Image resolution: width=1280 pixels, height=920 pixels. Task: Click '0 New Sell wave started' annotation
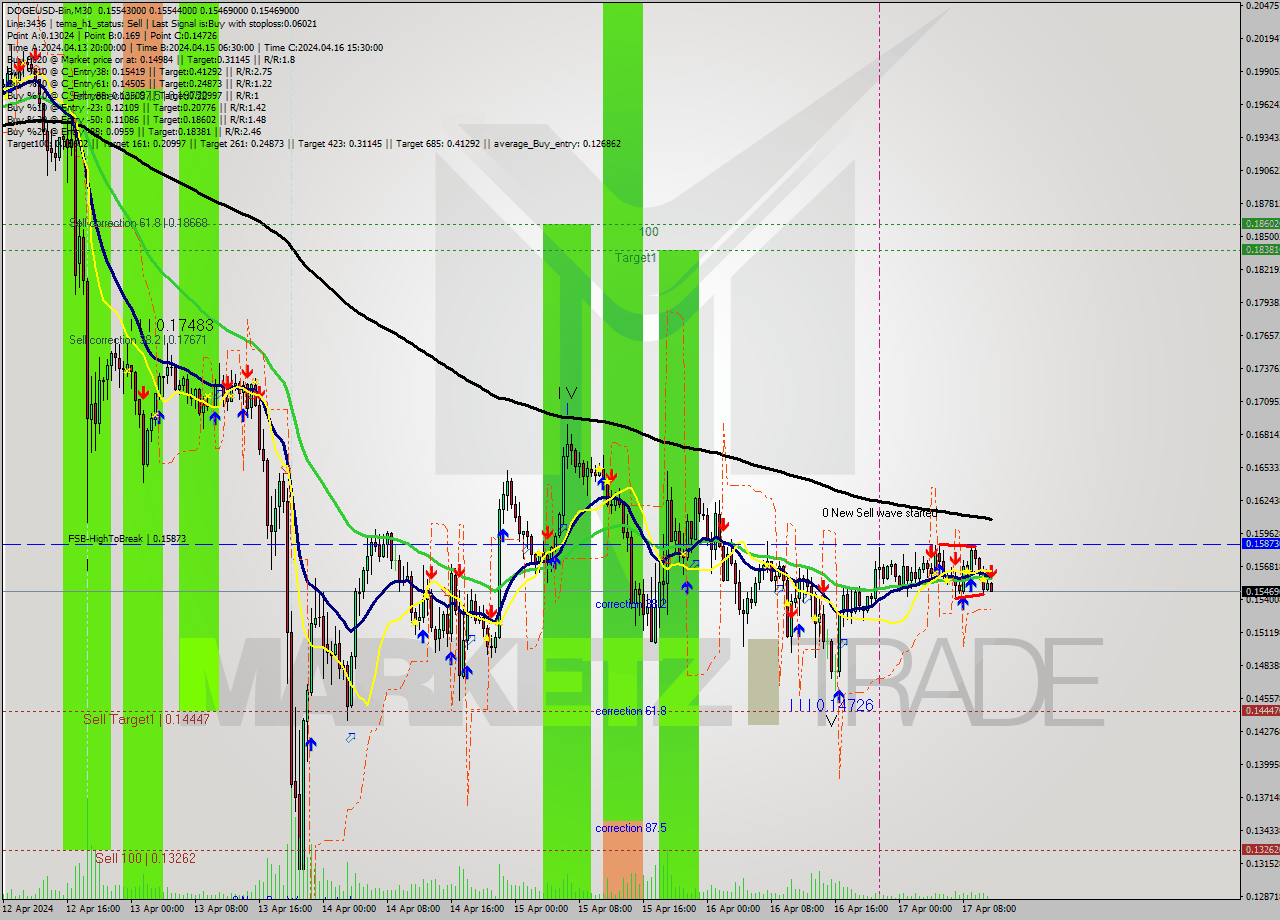(879, 513)
